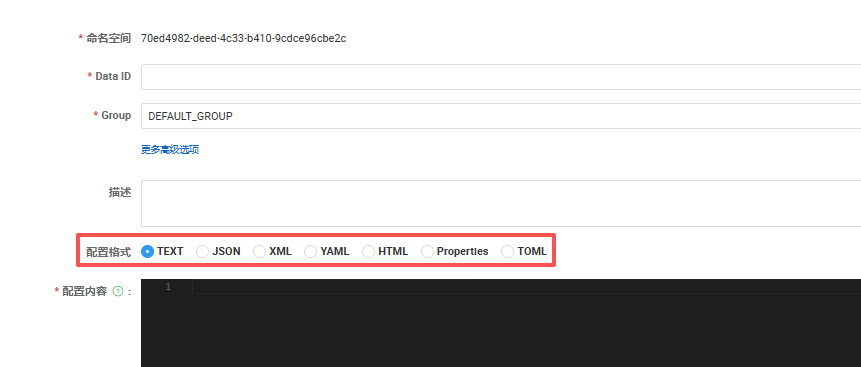The image size is (861, 367).
Task: Click the Data ID input field
Action: [501, 77]
